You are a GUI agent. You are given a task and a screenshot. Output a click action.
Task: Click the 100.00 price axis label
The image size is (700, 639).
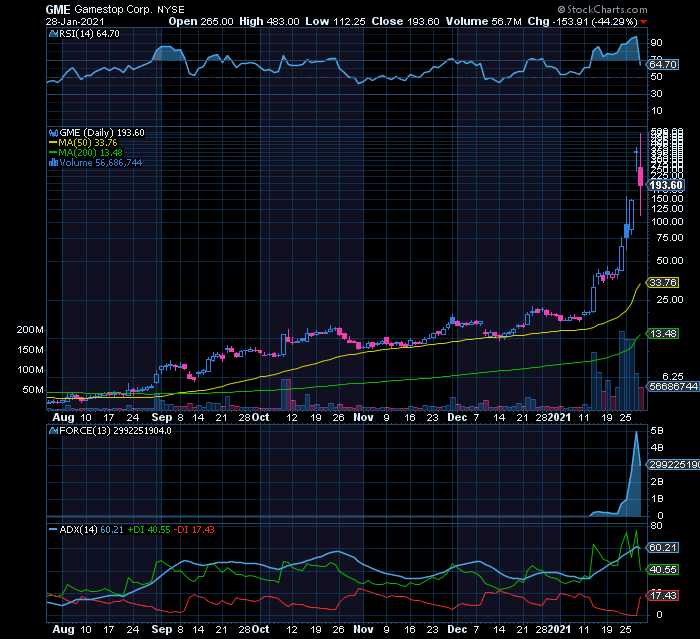(667, 222)
